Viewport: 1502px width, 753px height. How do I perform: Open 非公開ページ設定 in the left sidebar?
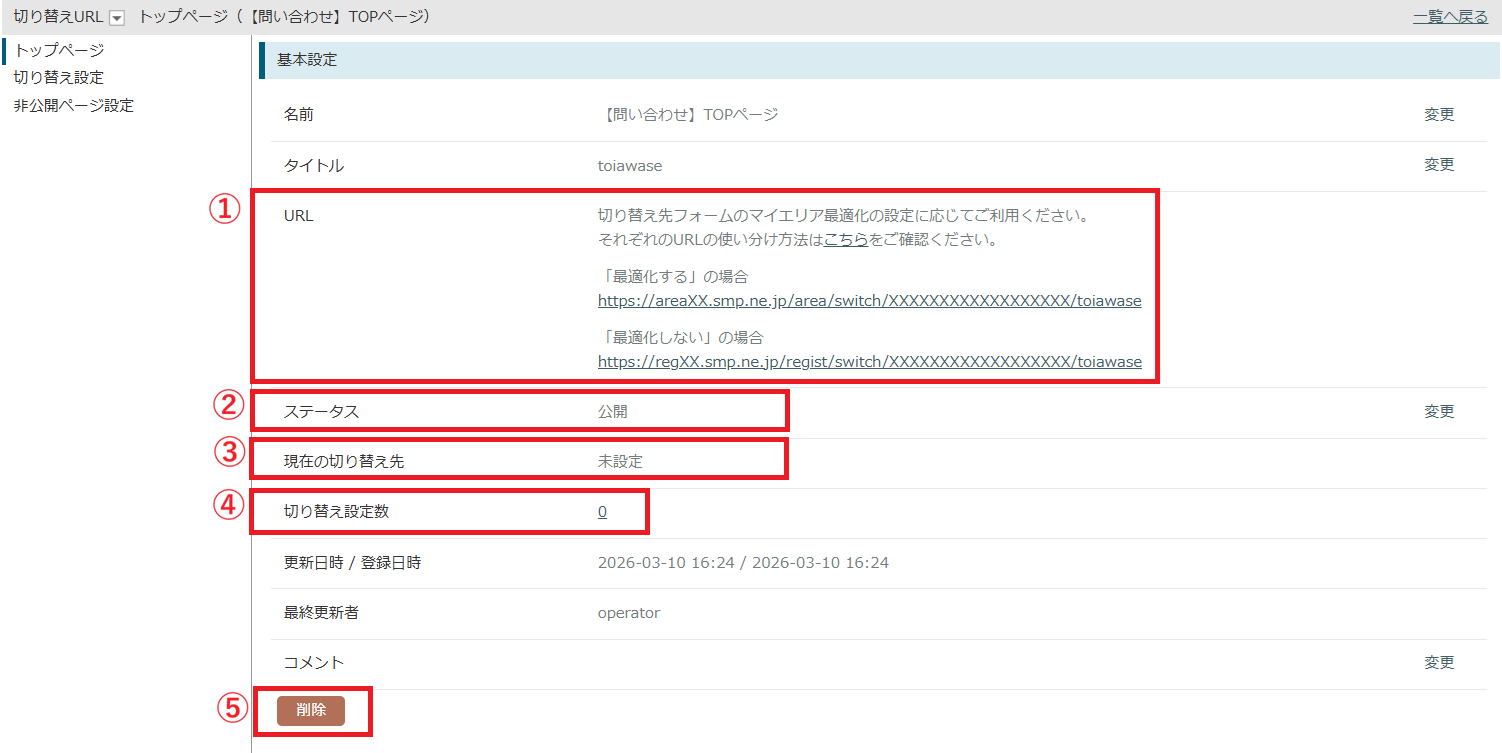(73, 105)
